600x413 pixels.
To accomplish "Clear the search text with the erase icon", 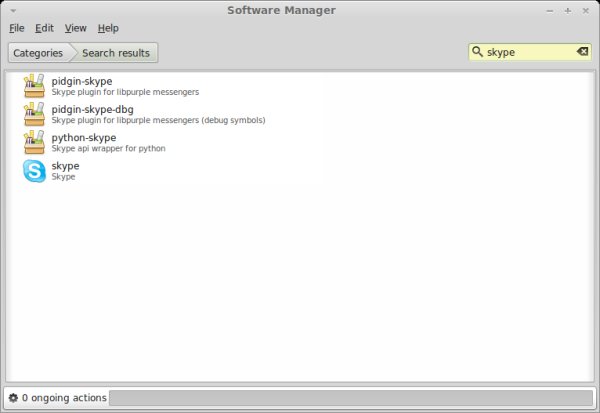I will [583, 52].
